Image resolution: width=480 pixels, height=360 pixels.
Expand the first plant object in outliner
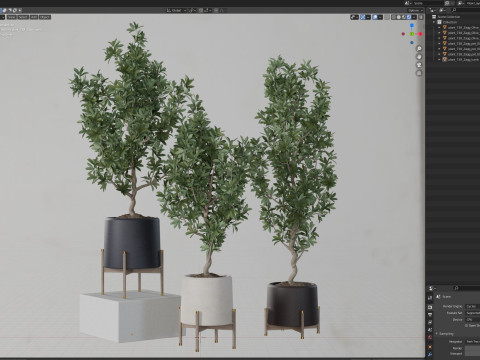(439, 28)
